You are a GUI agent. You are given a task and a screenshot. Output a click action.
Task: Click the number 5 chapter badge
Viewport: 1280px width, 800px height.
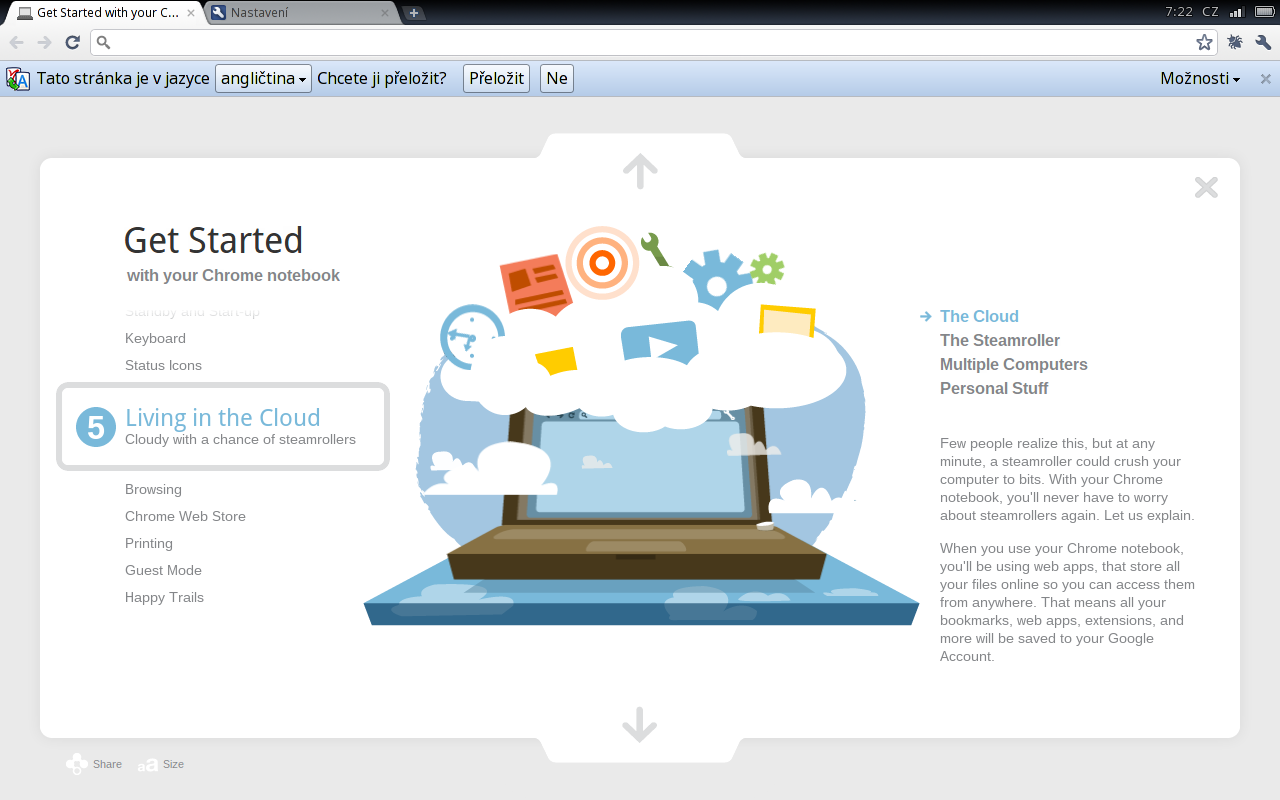[x=96, y=427]
